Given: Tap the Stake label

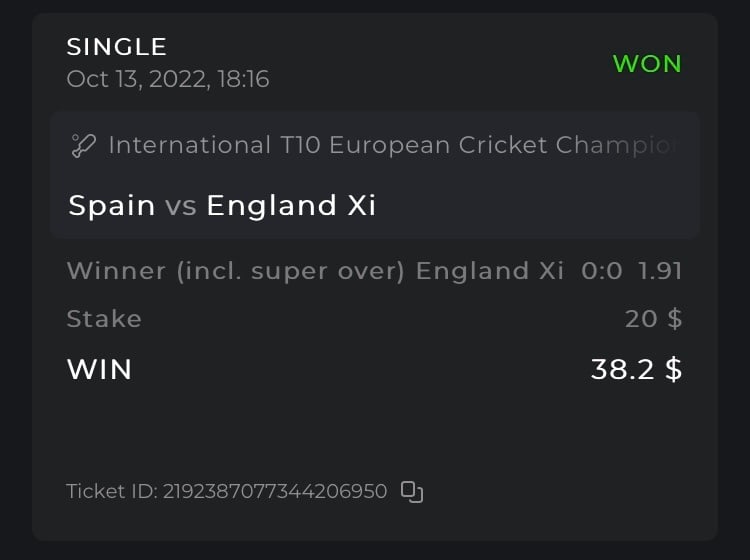Looking at the screenshot, I should click(104, 319).
